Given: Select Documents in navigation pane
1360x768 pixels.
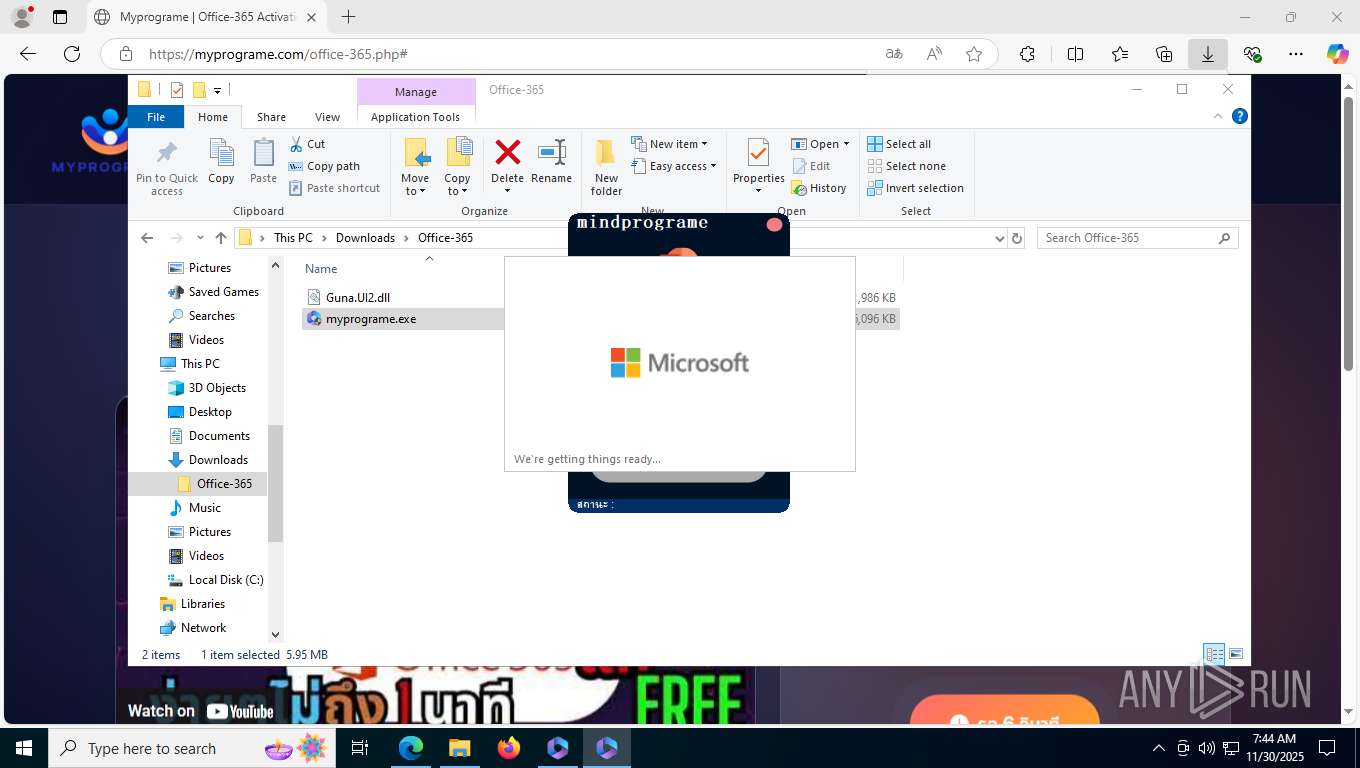Looking at the screenshot, I should pos(219,436).
